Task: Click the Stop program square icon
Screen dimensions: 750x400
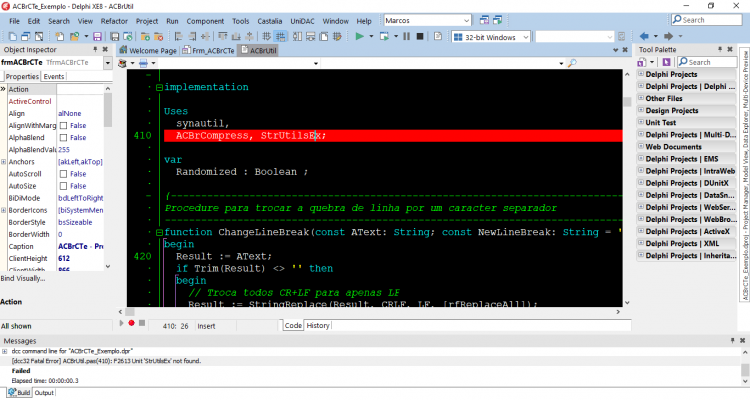Action: pyautogui.click(x=420, y=36)
